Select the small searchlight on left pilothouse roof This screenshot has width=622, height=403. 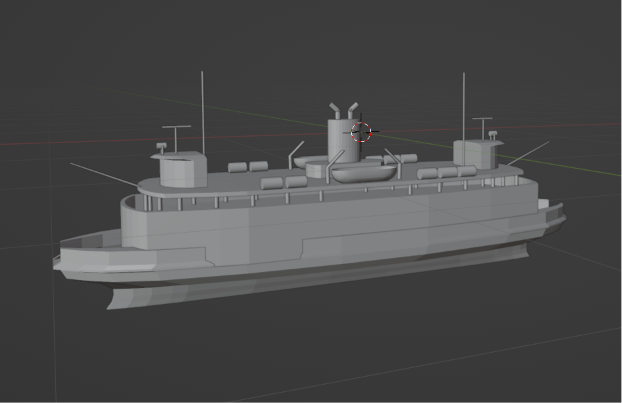point(161,148)
